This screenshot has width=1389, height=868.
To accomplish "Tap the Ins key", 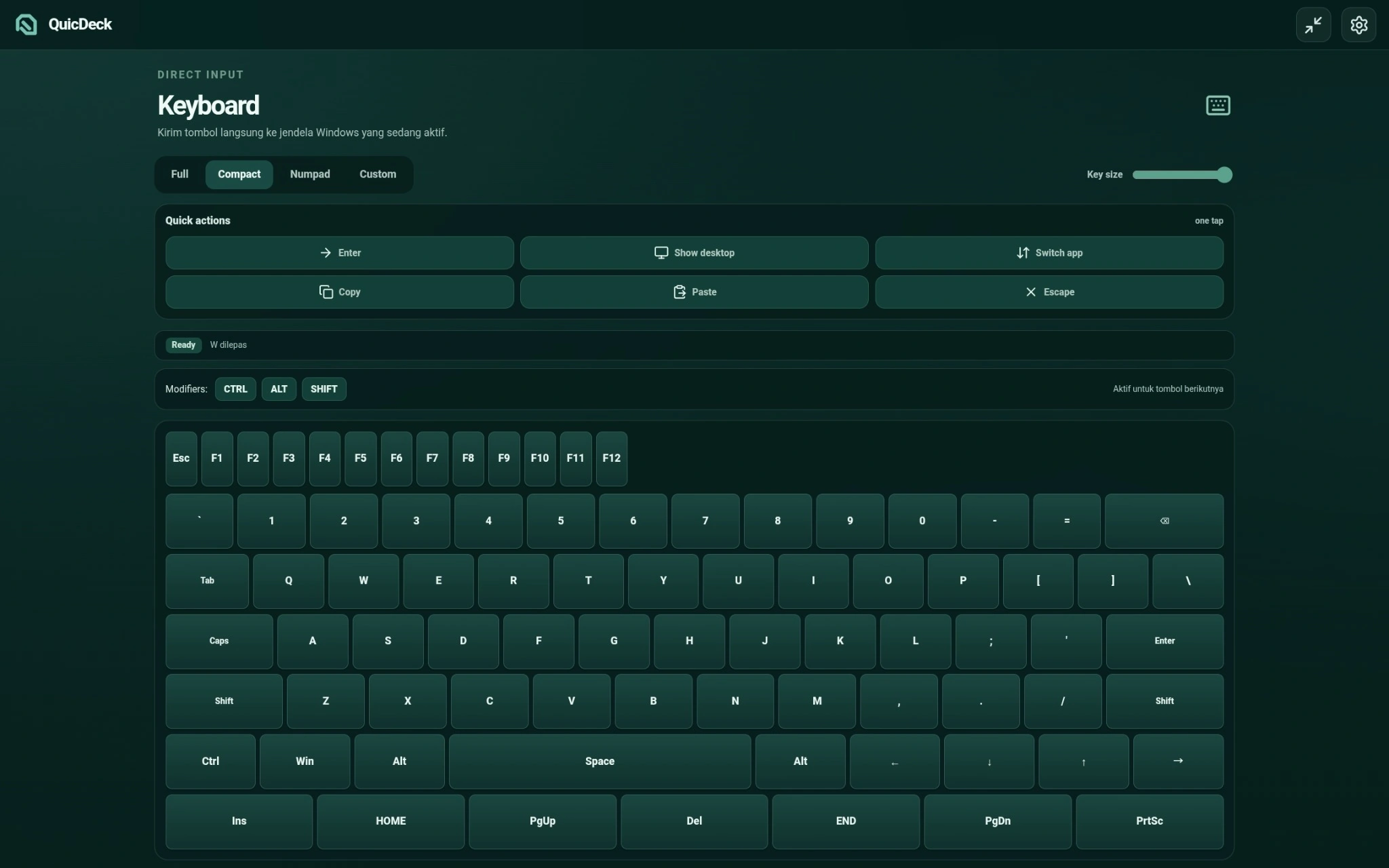I will point(239,821).
